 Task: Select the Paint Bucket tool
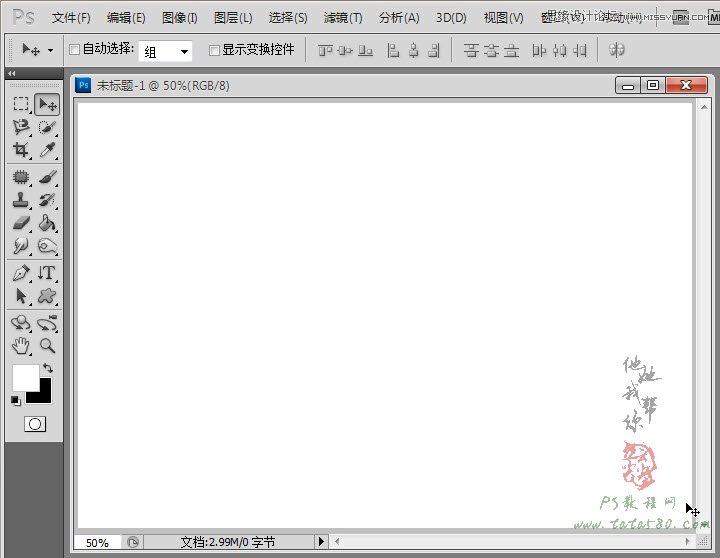47,223
